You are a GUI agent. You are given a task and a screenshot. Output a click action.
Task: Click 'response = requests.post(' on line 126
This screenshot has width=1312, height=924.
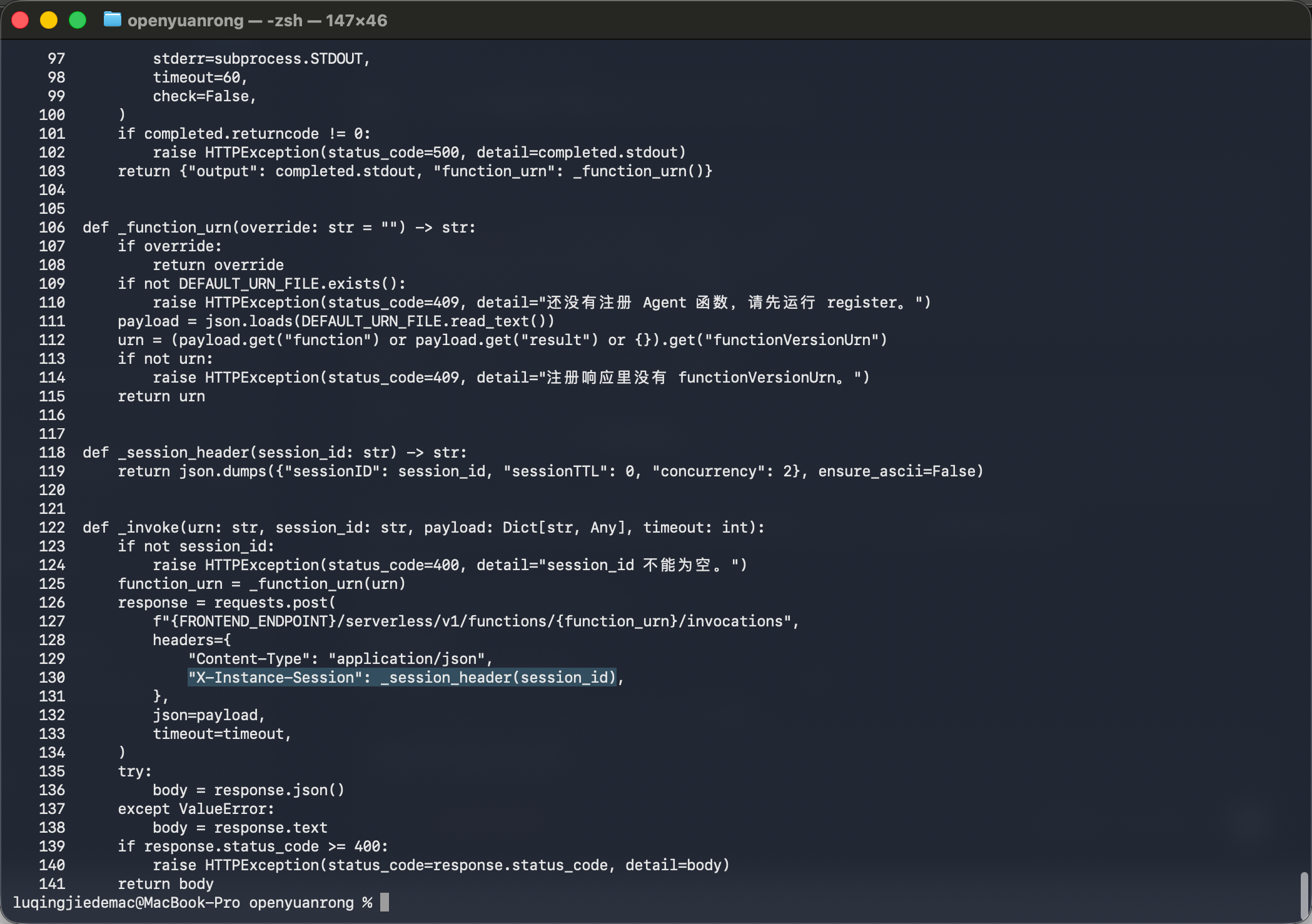[x=227, y=603]
